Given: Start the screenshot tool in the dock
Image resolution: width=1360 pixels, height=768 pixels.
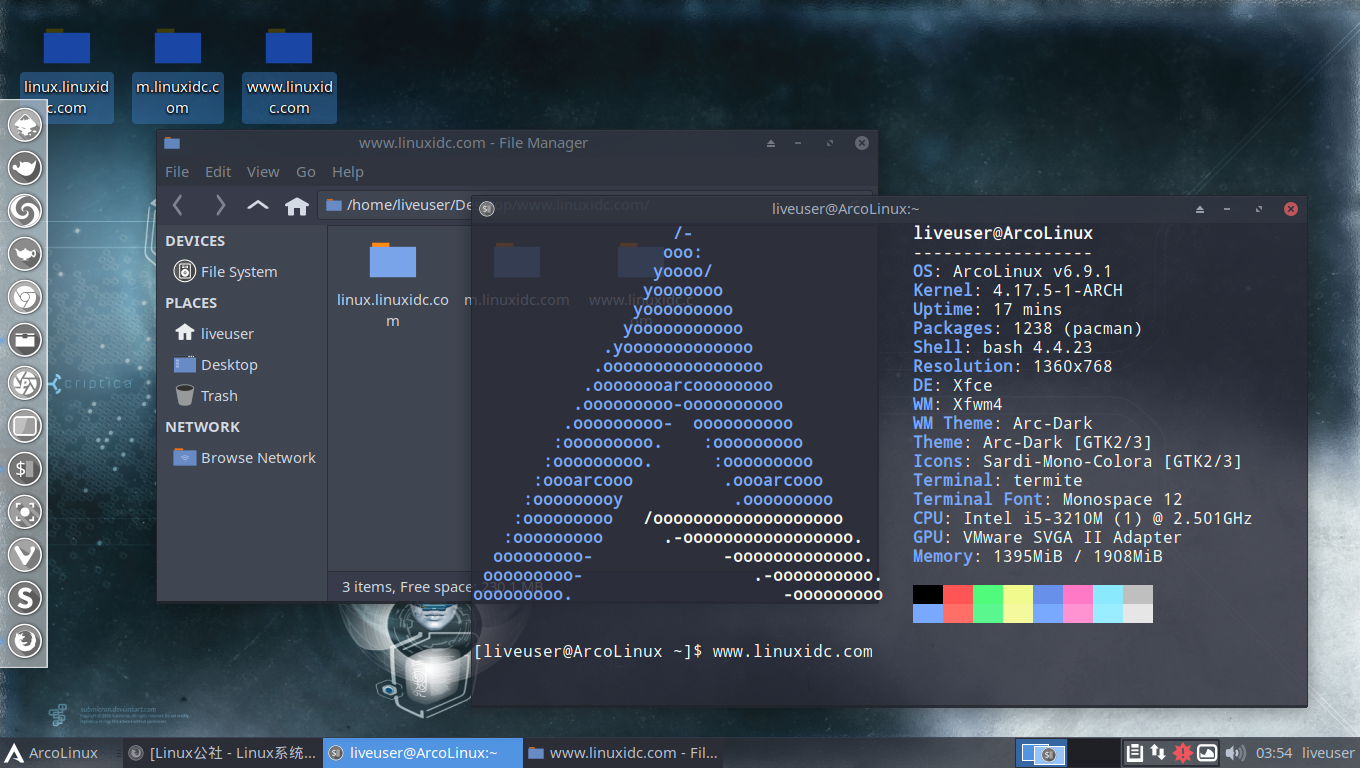Looking at the screenshot, I should pyautogui.click(x=24, y=512).
